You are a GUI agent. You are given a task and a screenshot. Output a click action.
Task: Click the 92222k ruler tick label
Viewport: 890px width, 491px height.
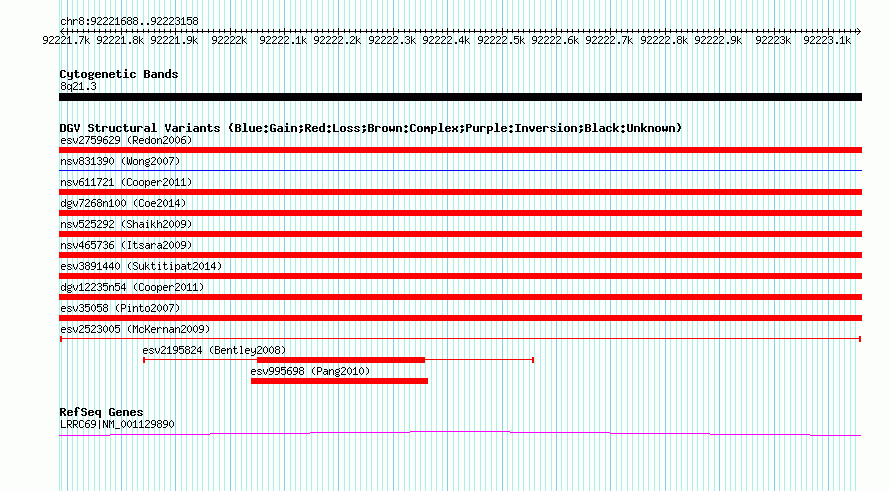229,40
